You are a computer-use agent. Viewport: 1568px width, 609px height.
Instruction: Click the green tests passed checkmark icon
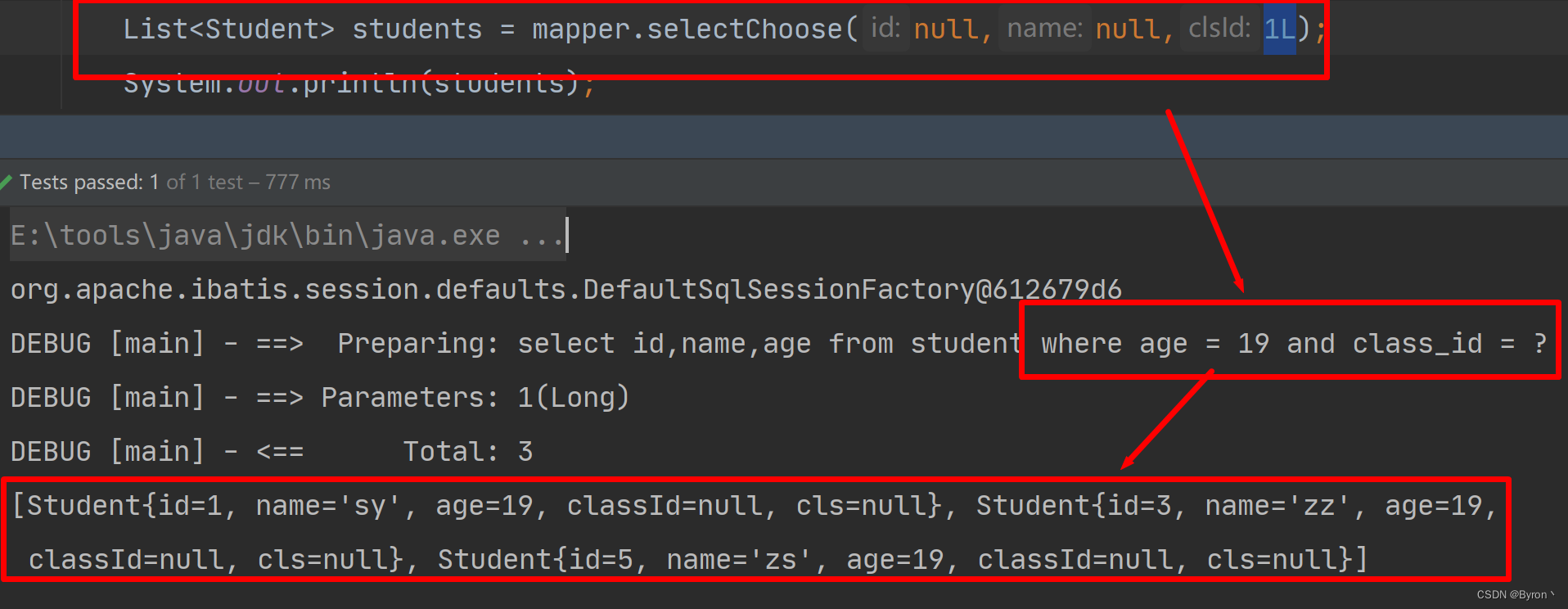pos(6,182)
